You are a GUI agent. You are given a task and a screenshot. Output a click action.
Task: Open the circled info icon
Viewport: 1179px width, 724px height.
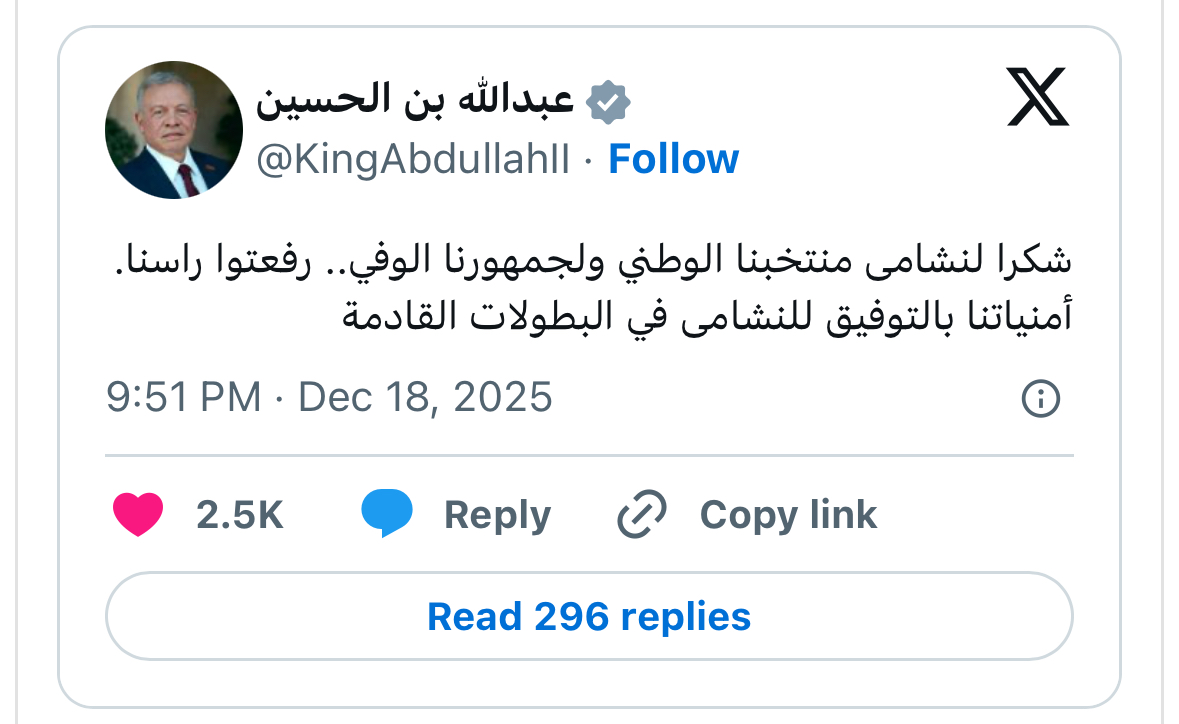(1040, 399)
